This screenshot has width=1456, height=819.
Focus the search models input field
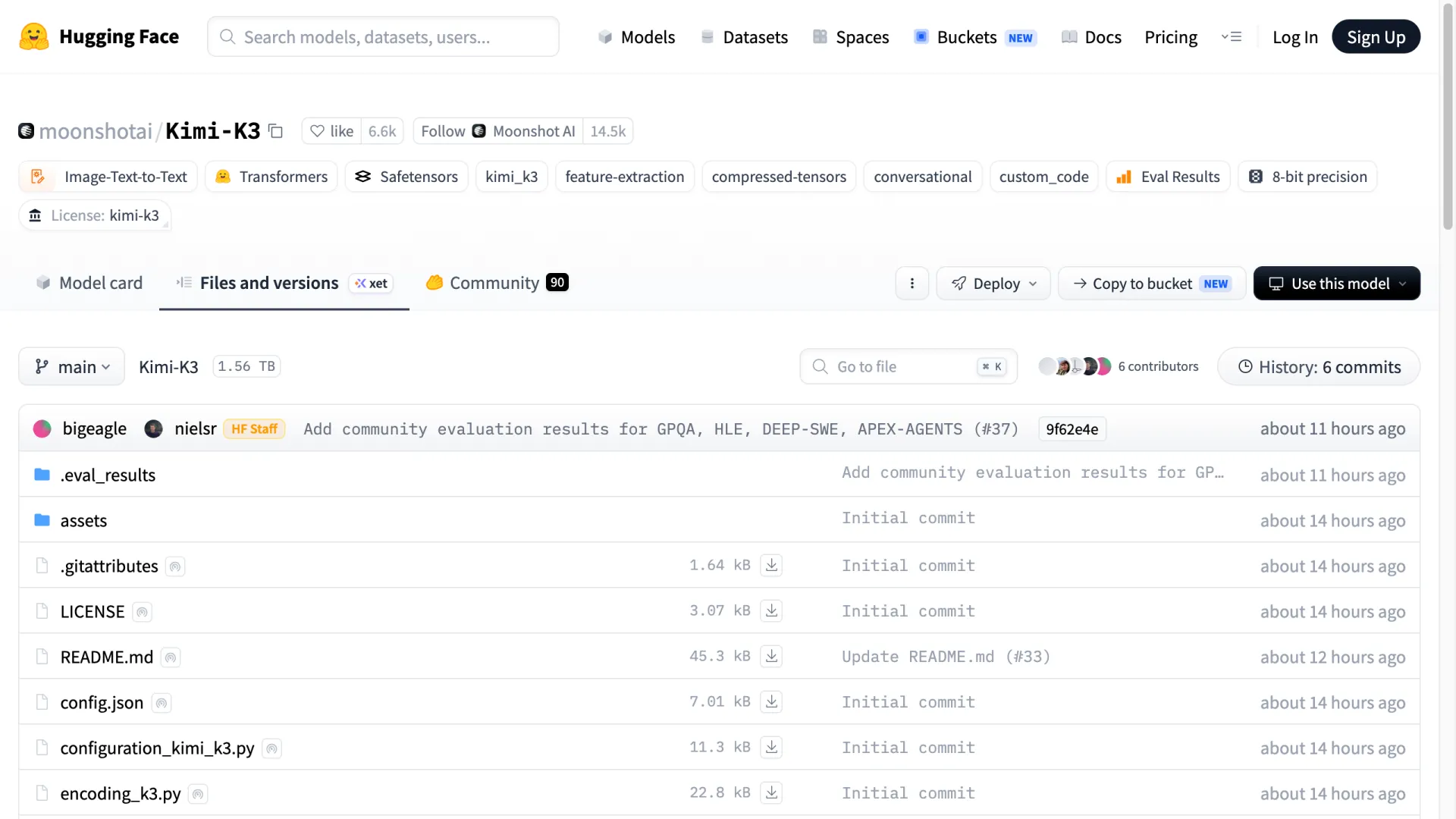point(383,36)
